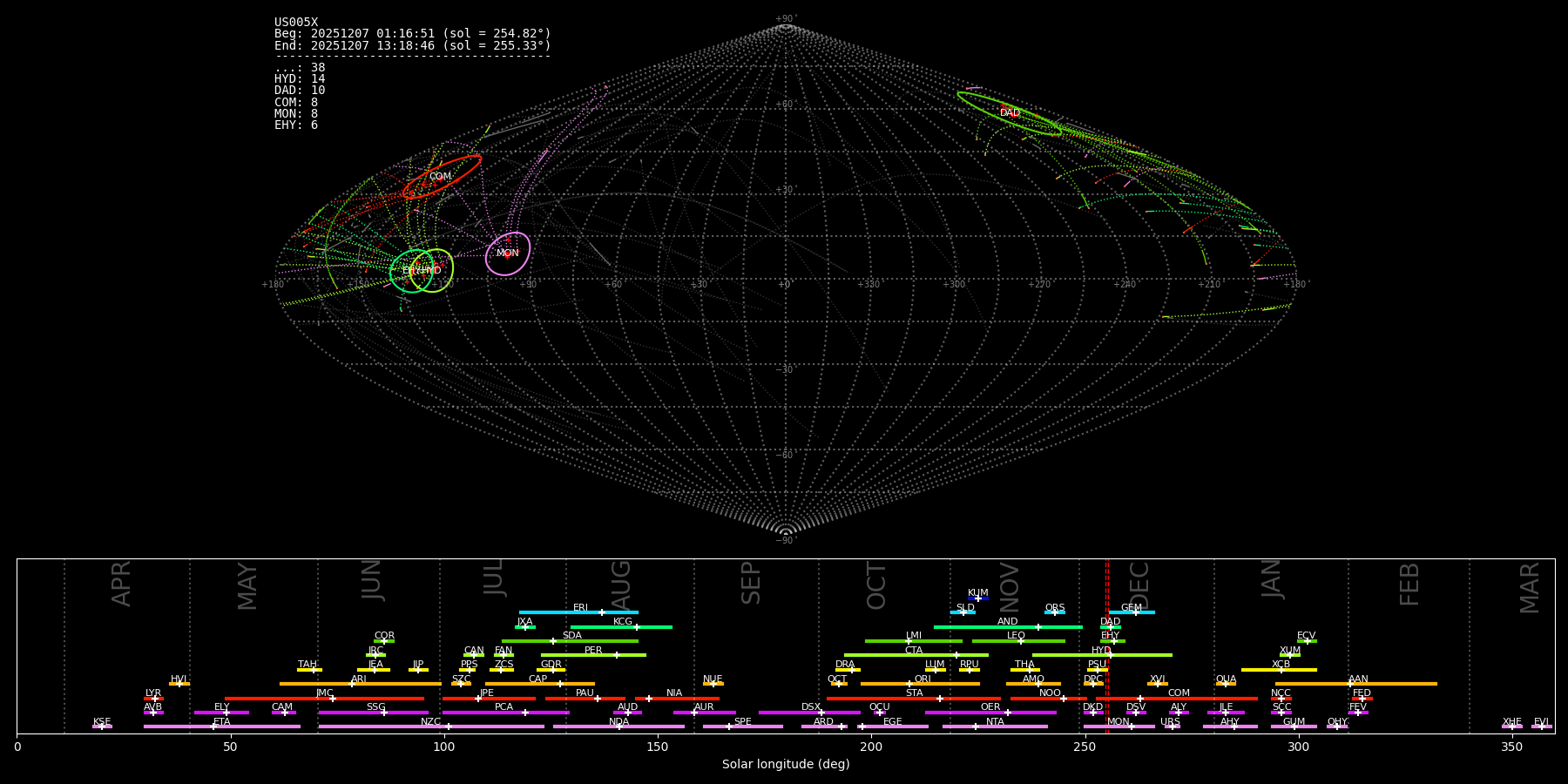Click the pink MON radiant ellipse on map
The width and height of the screenshot is (1568, 784).
pos(508,253)
